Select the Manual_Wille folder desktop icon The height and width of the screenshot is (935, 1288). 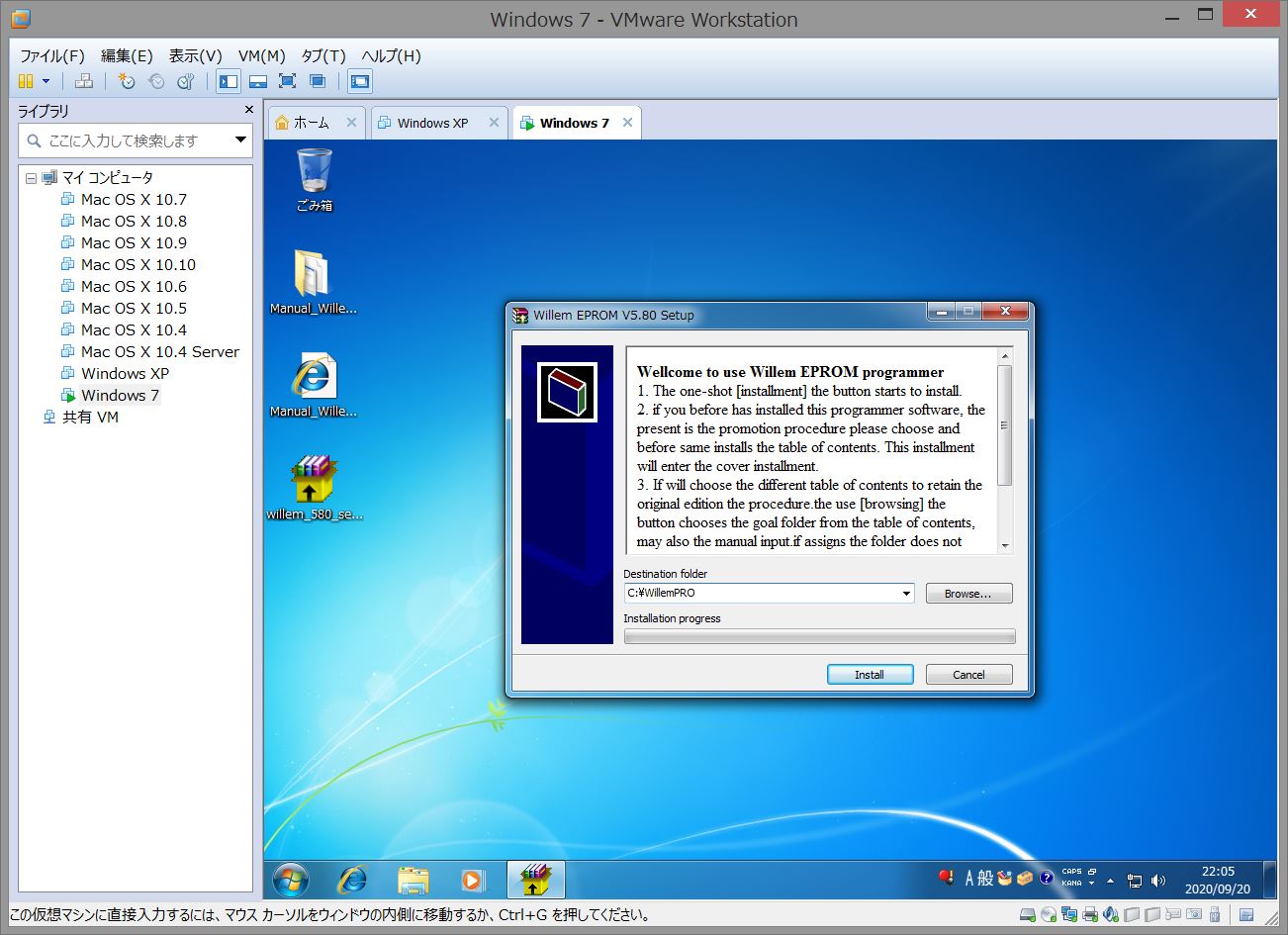click(313, 282)
